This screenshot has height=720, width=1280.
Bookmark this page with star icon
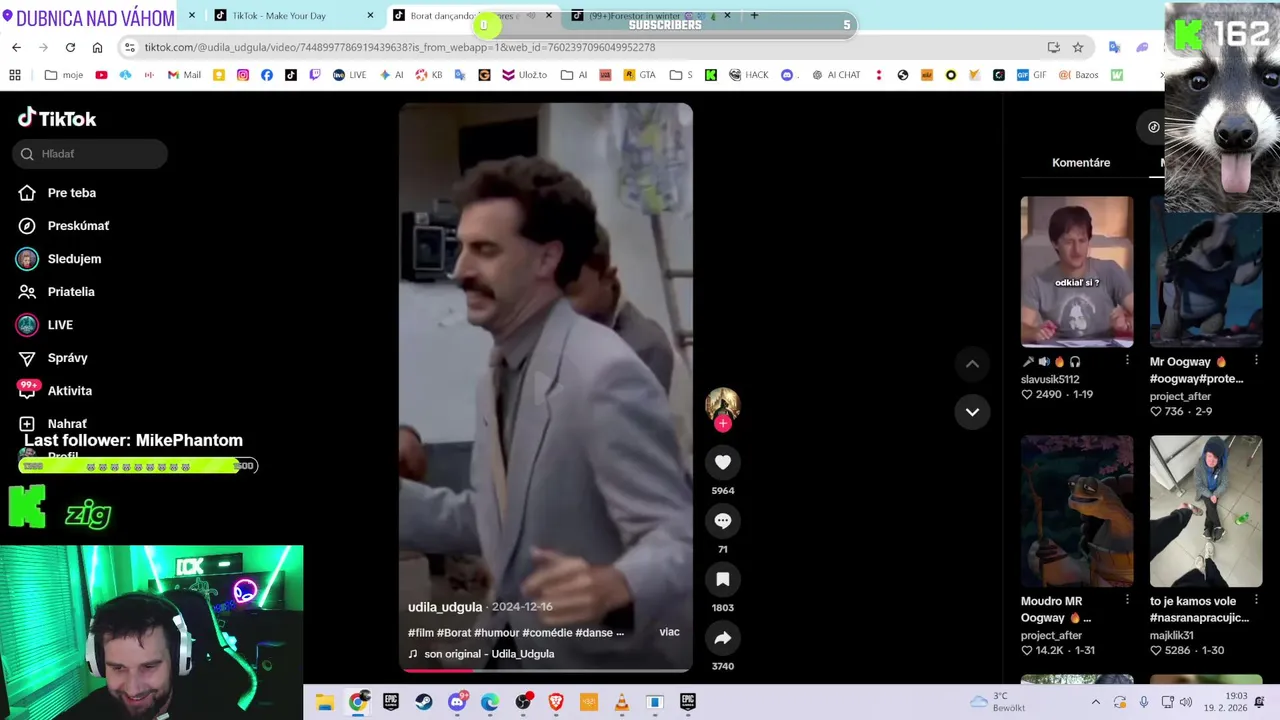[x=1078, y=47]
